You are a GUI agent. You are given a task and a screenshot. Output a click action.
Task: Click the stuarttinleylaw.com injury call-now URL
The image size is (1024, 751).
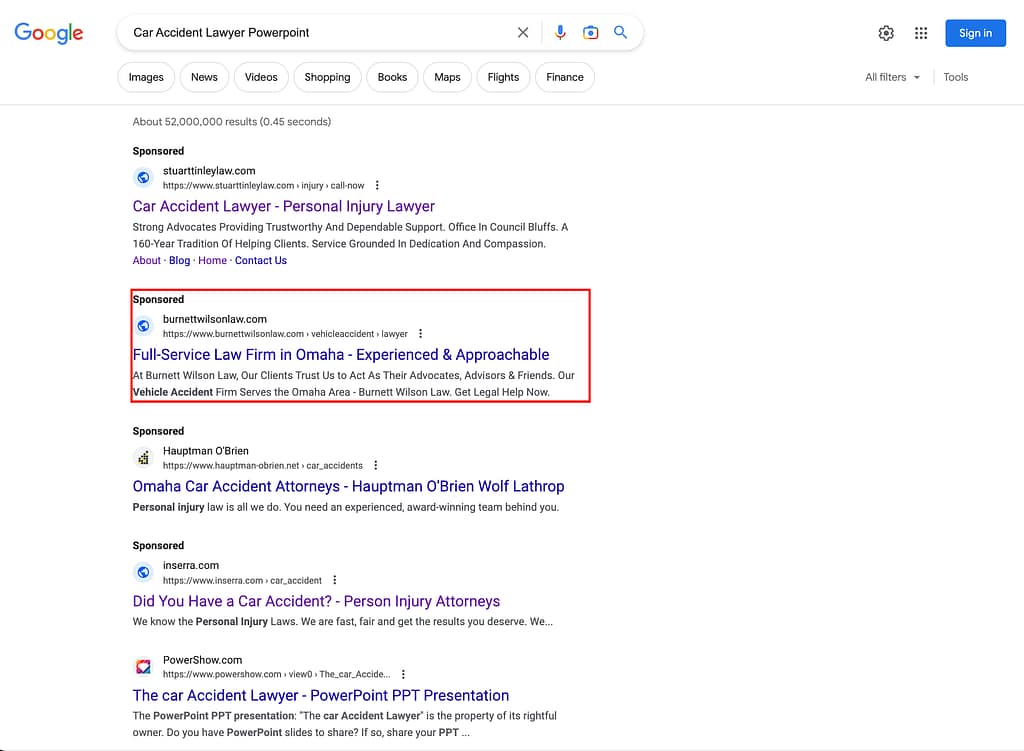pyautogui.click(x=263, y=185)
